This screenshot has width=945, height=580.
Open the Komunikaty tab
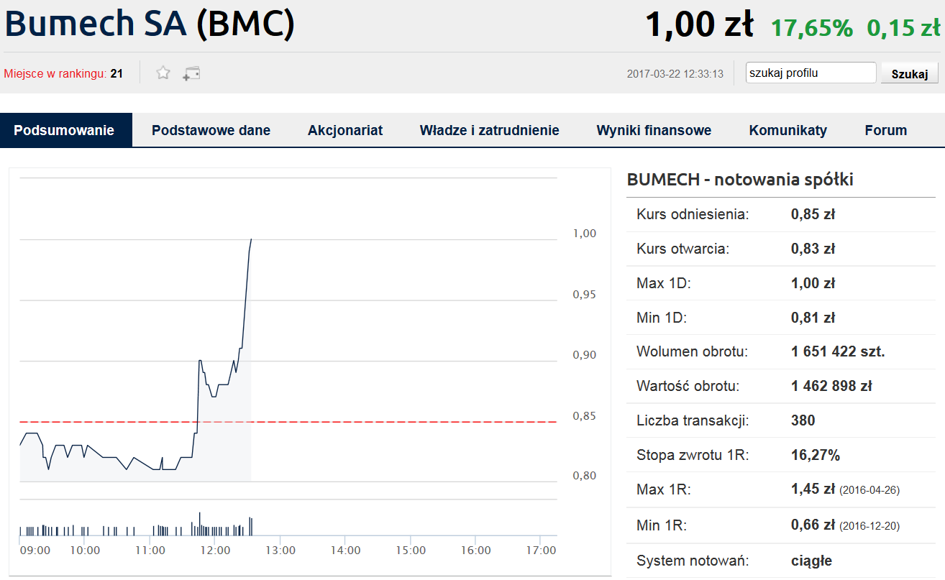pyautogui.click(x=788, y=130)
